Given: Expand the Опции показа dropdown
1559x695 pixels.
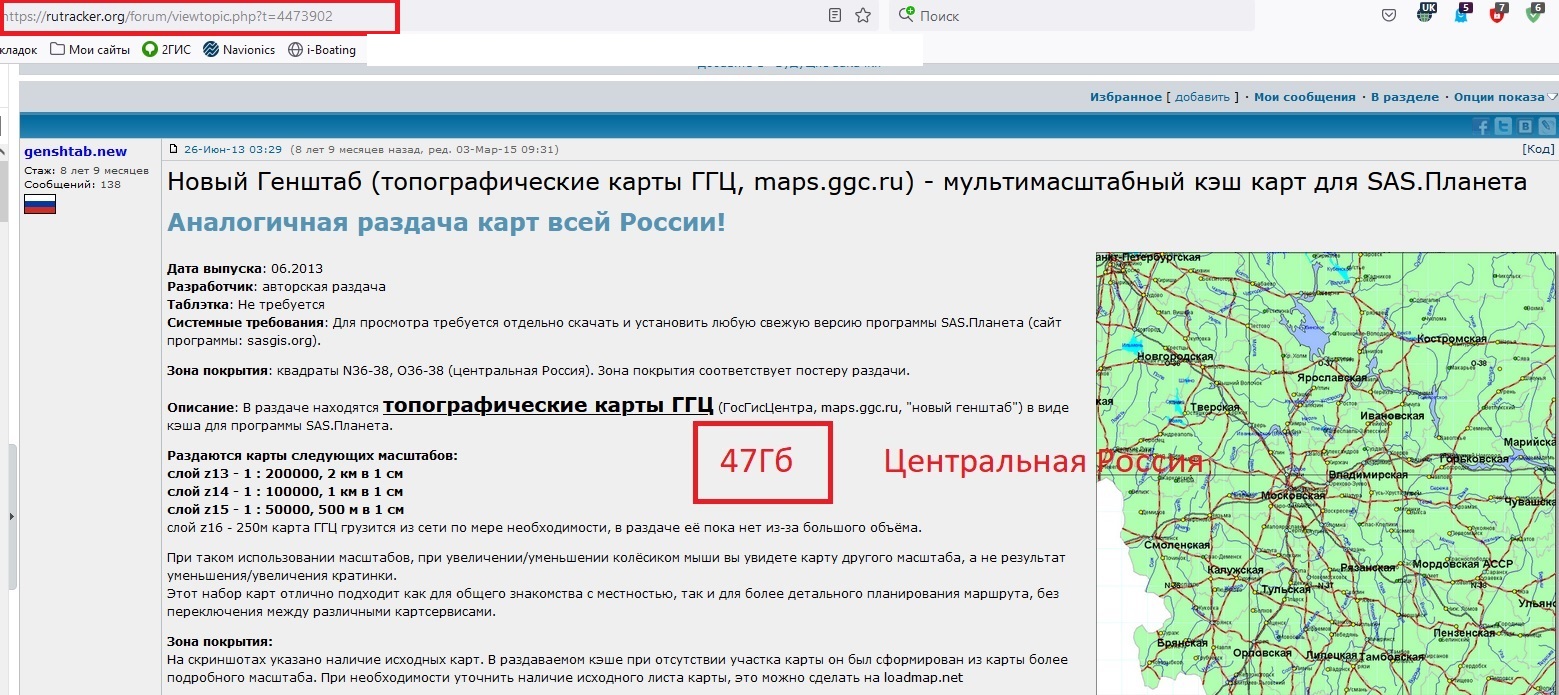Looking at the screenshot, I should tap(1503, 97).
